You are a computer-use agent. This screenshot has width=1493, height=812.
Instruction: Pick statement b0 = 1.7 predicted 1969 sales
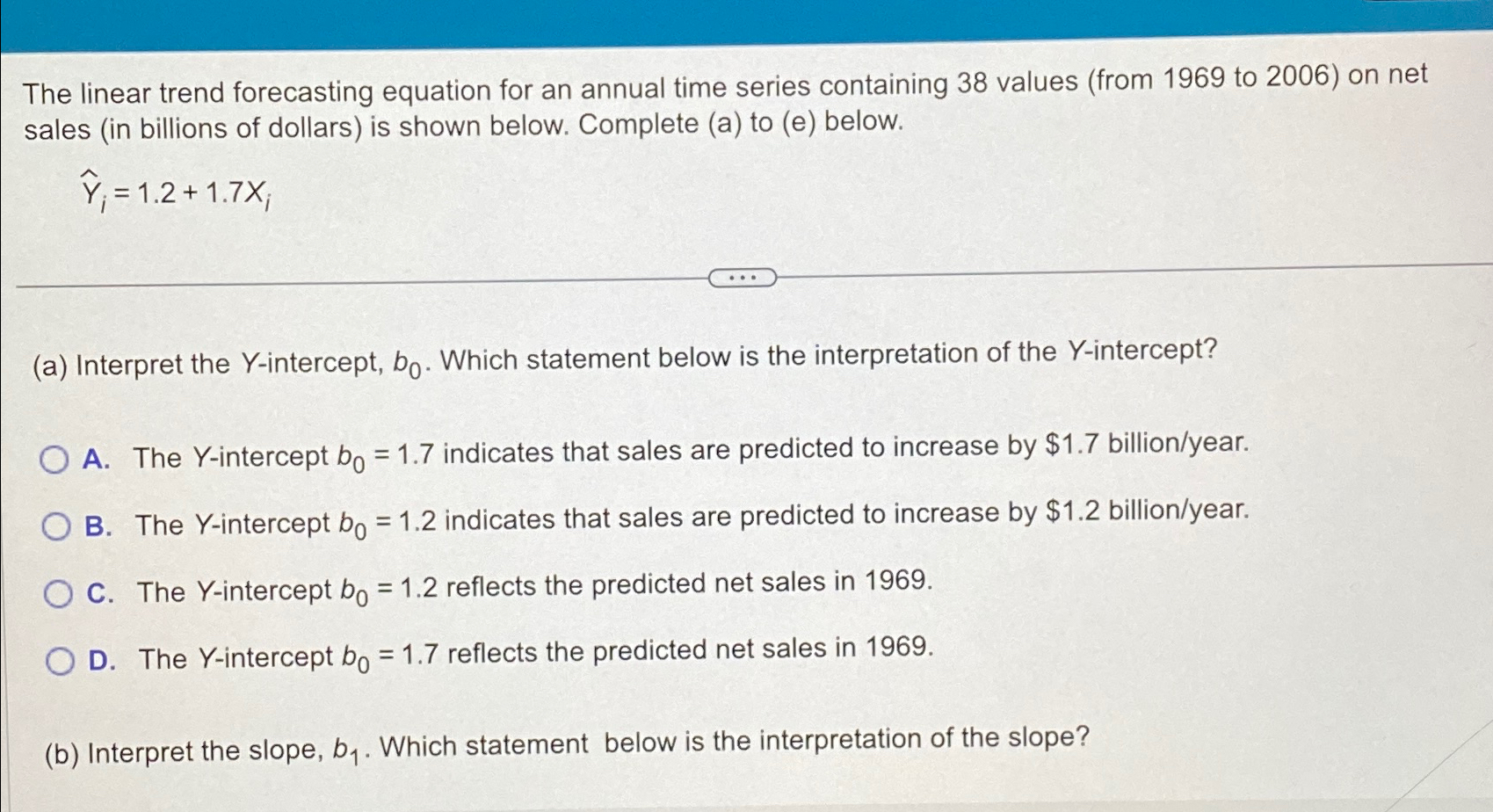point(536,655)
